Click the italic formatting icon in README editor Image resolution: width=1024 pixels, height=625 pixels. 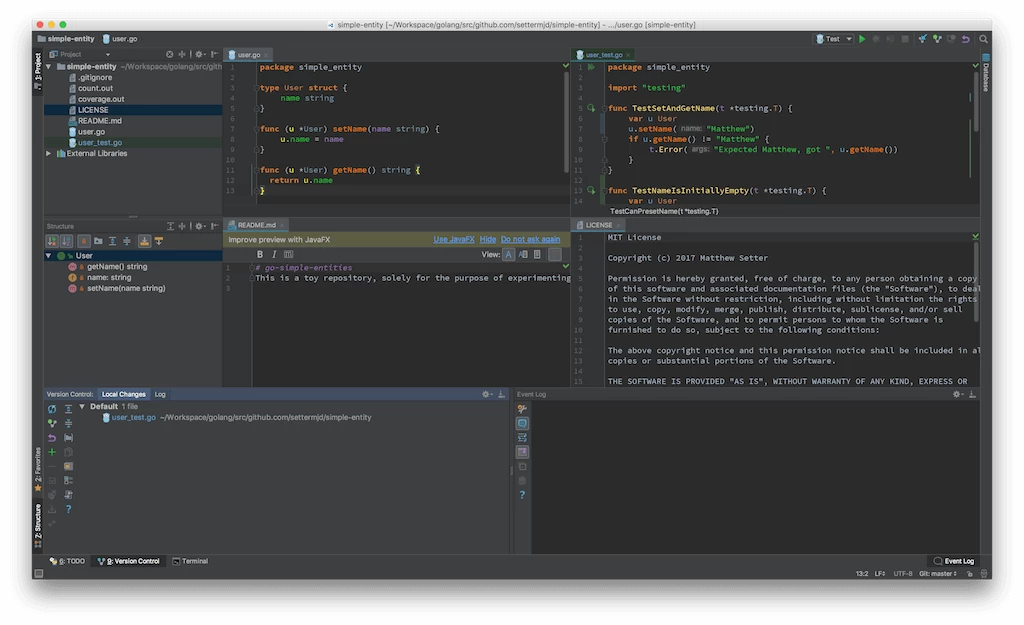coord(274,255)
